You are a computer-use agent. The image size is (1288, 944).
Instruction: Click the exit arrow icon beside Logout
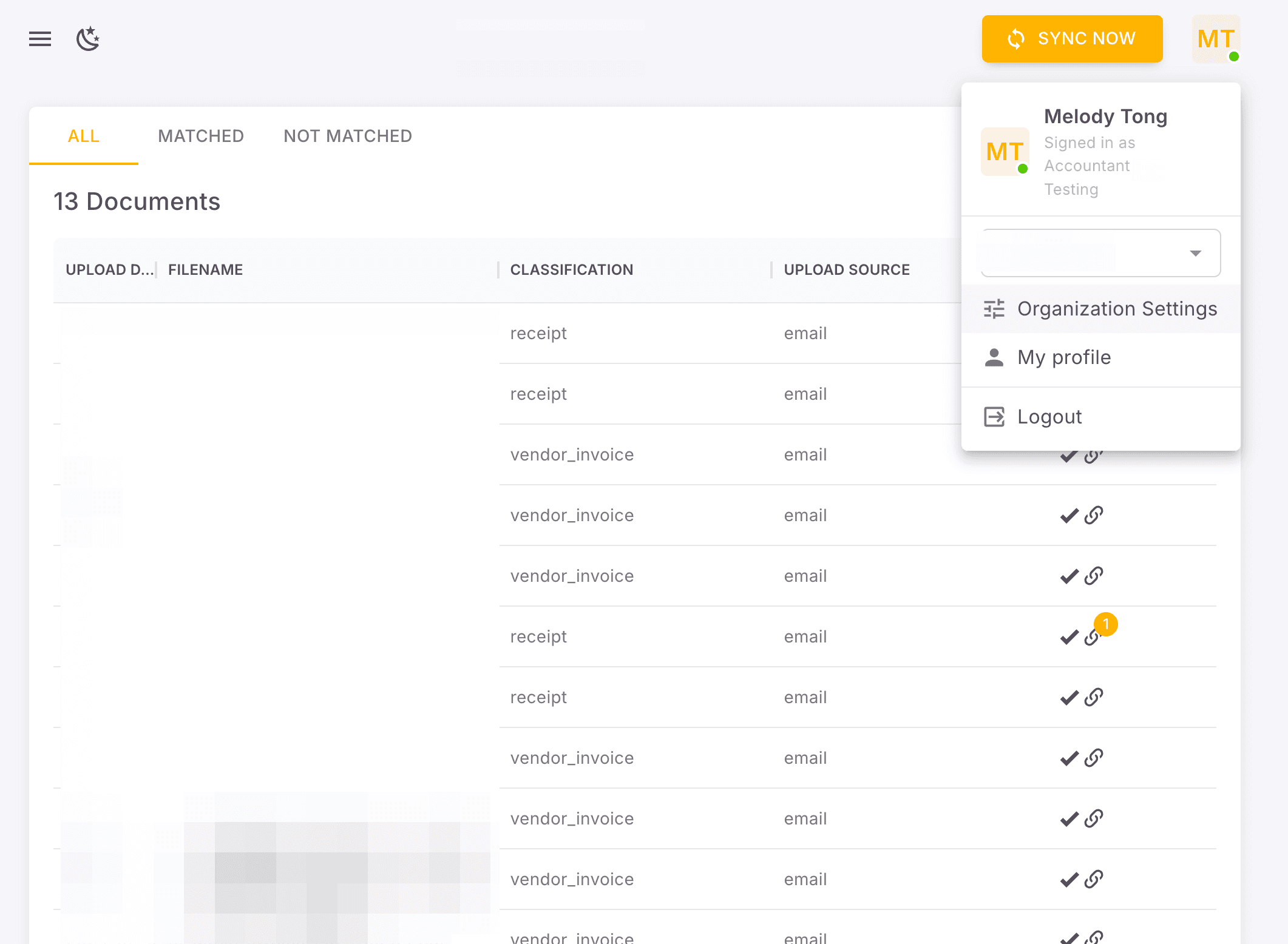tap(994, 417)
